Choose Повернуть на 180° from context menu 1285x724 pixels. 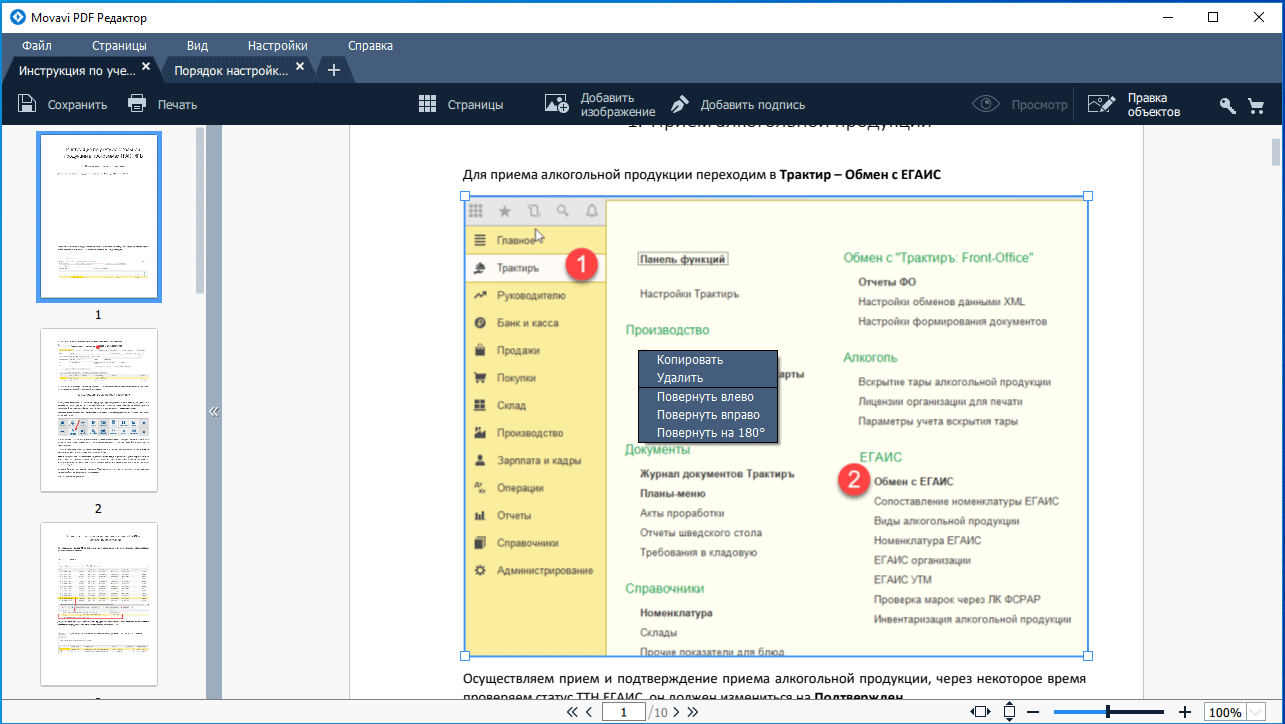point(710,433)
